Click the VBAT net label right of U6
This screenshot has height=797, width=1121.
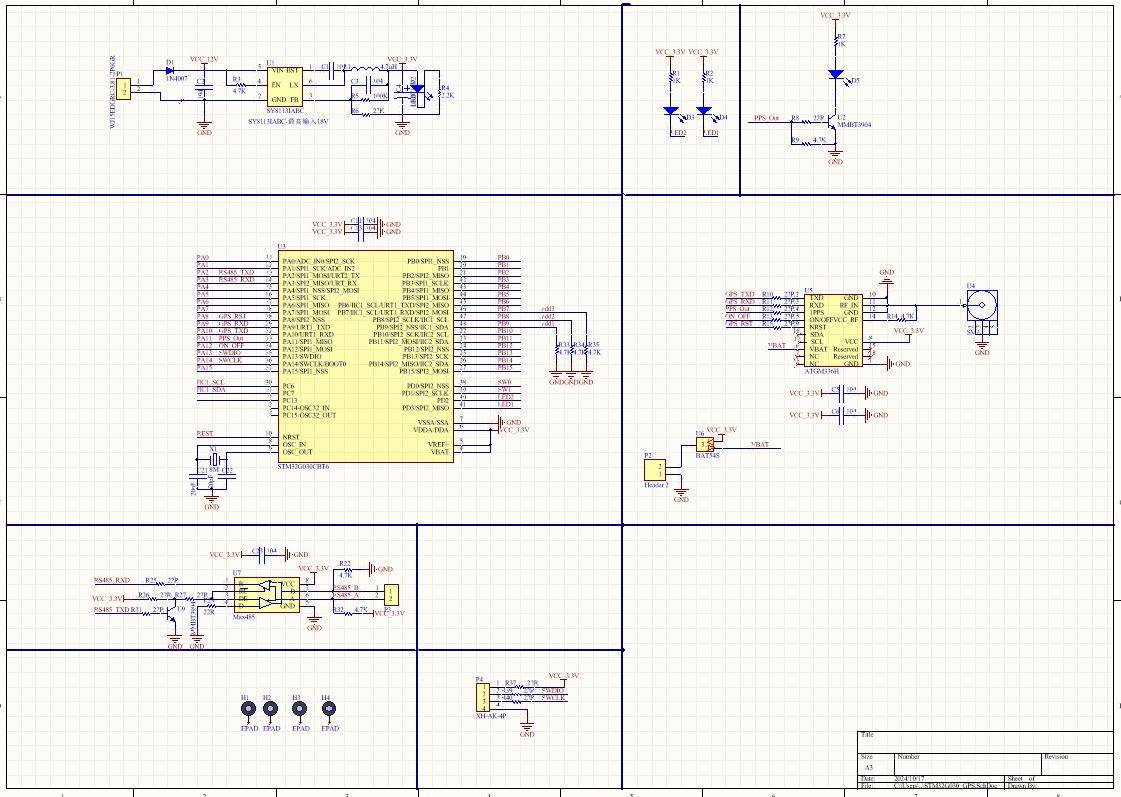[760, 445]
